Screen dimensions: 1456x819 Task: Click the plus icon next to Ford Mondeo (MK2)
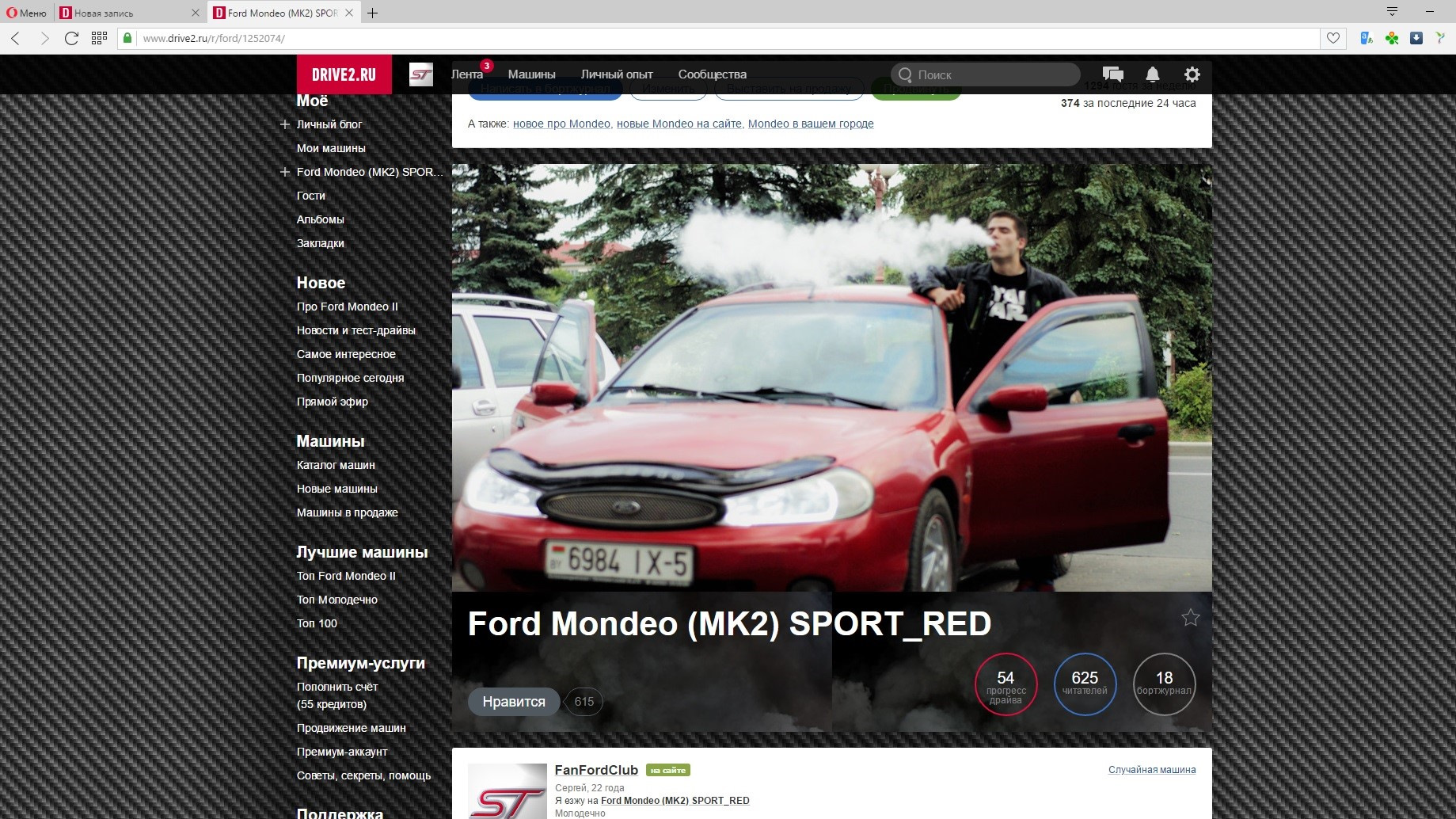pos(285,172)
